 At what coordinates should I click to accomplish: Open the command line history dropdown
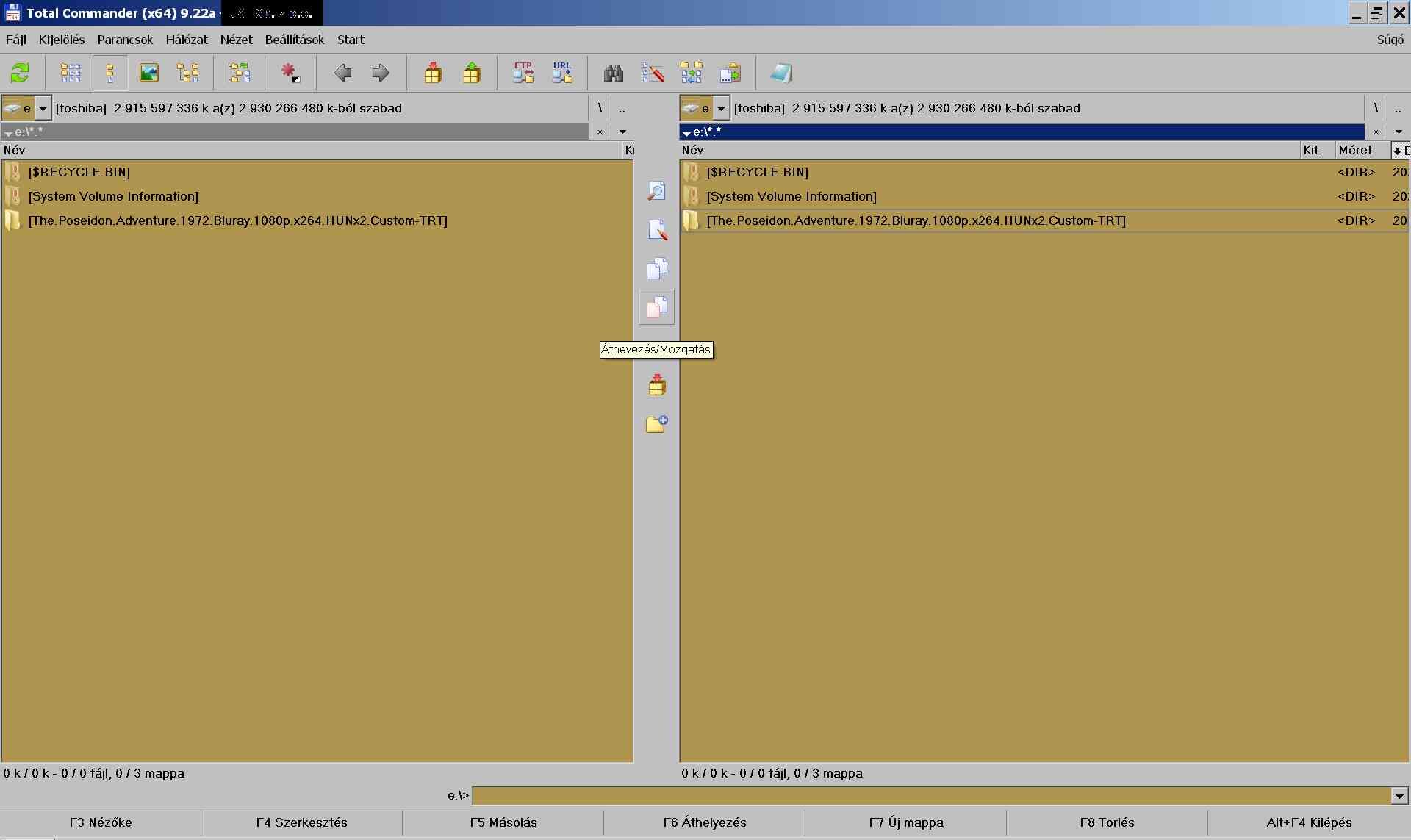(x=1399, y=795)
